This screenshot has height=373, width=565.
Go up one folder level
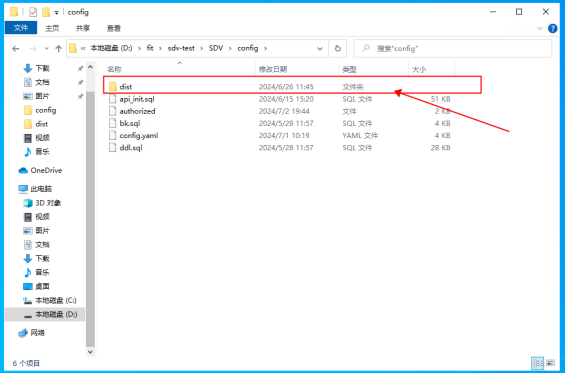click(x=58, y=49)
